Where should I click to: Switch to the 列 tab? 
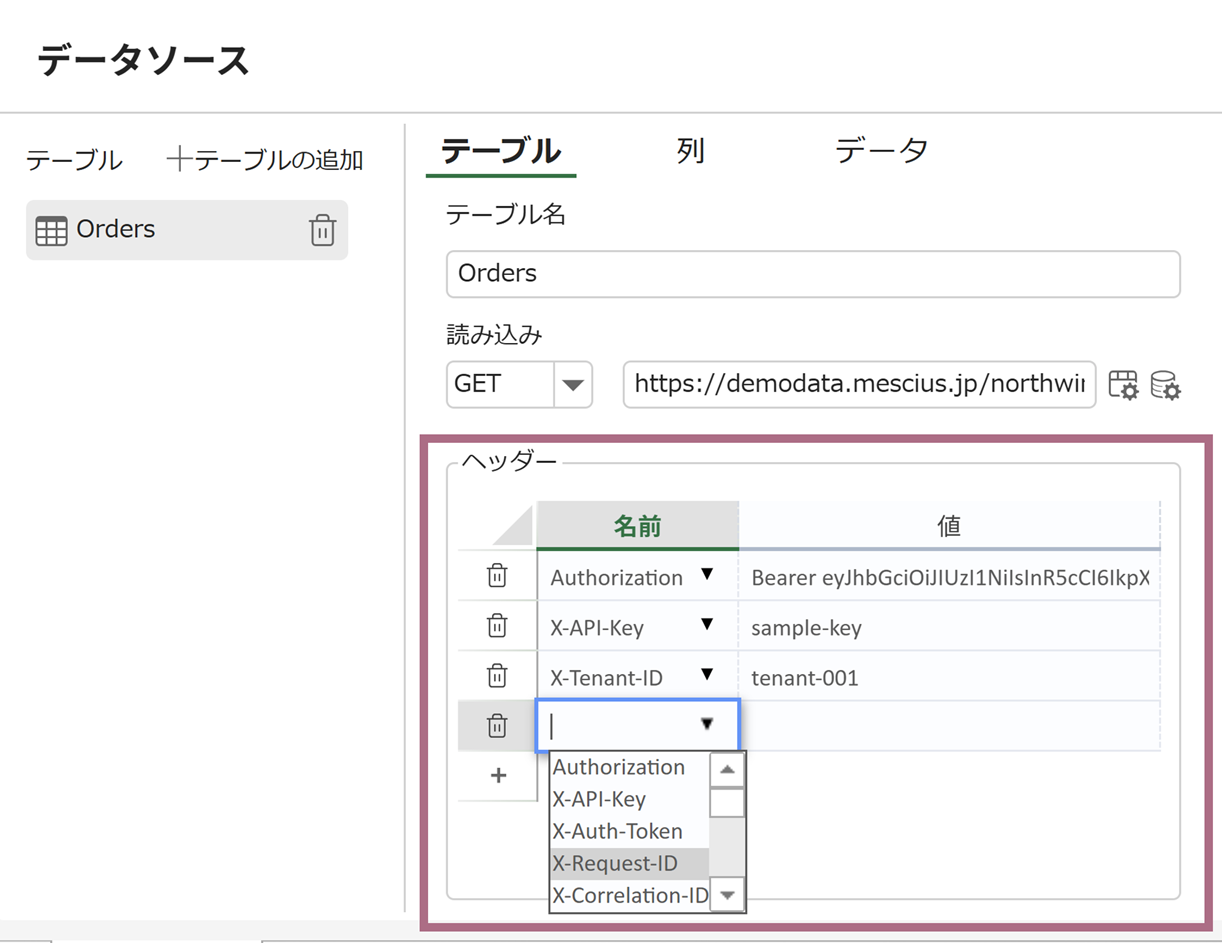pos(691,151)
